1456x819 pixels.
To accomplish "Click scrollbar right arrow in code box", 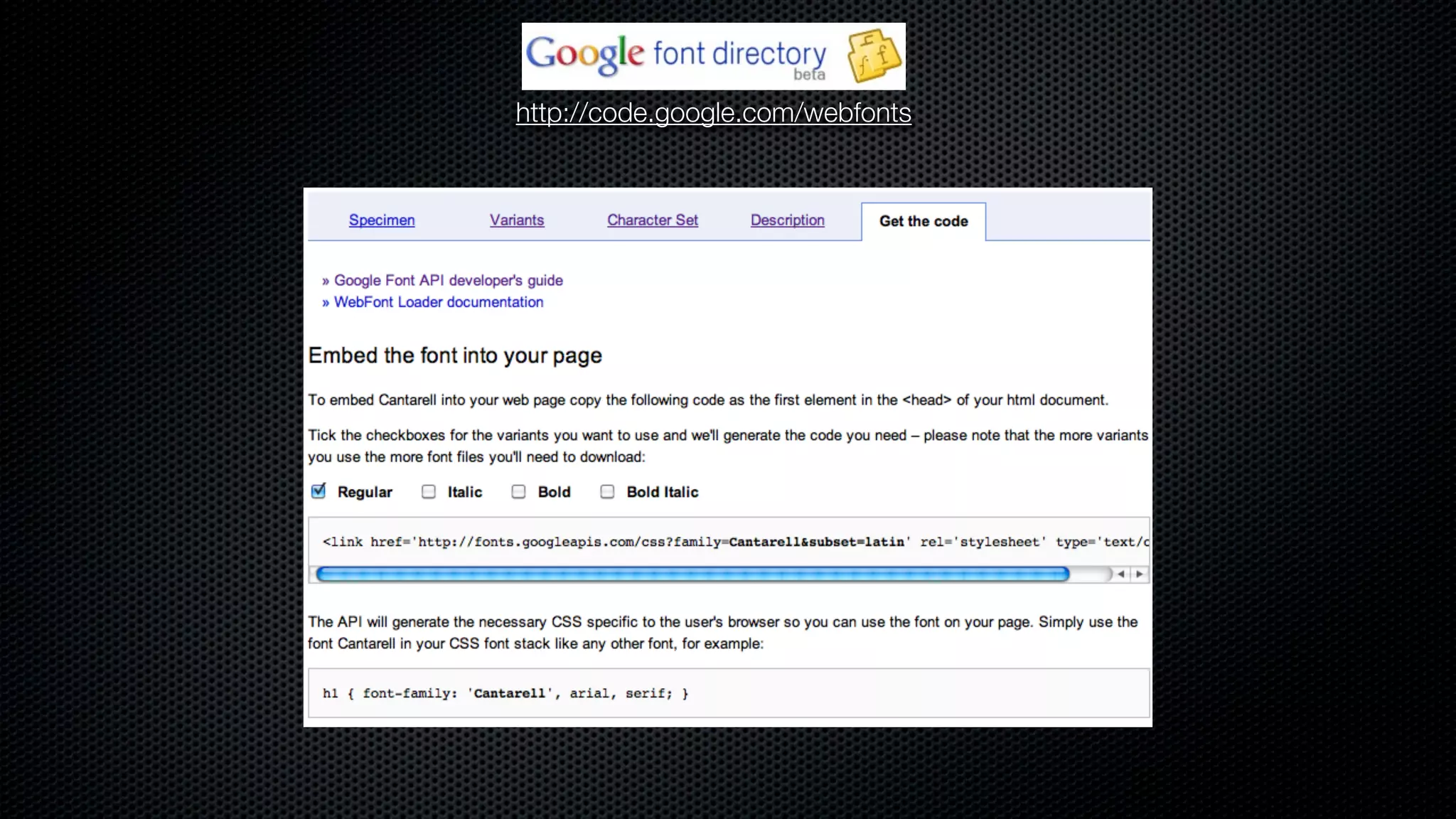I will [1140, 574].
